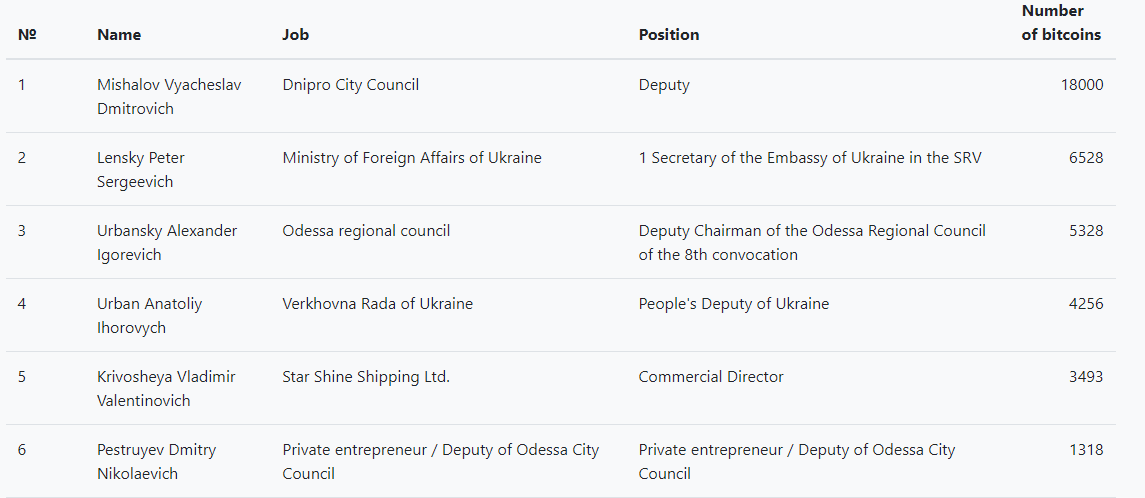Click the Number of bitcoins header
Viewport: 1145px width, 498px height.
click(1061, 23)
